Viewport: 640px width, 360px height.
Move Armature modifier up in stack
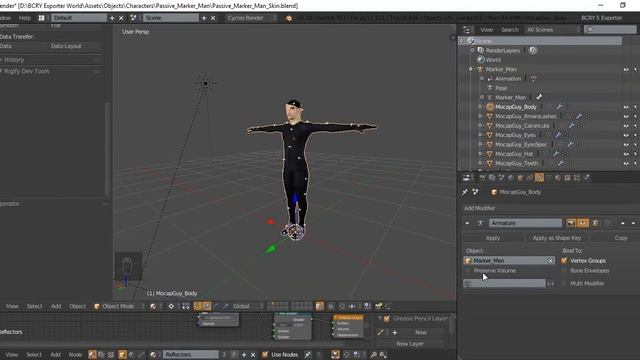pyautogui.click(x=622, y=223)
